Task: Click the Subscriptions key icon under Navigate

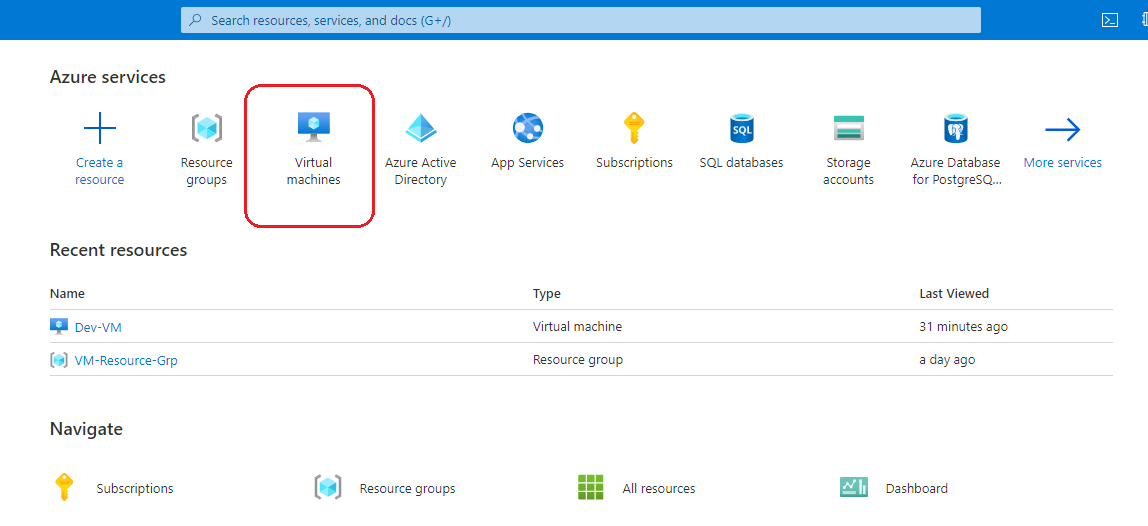Action: point(64,487)
